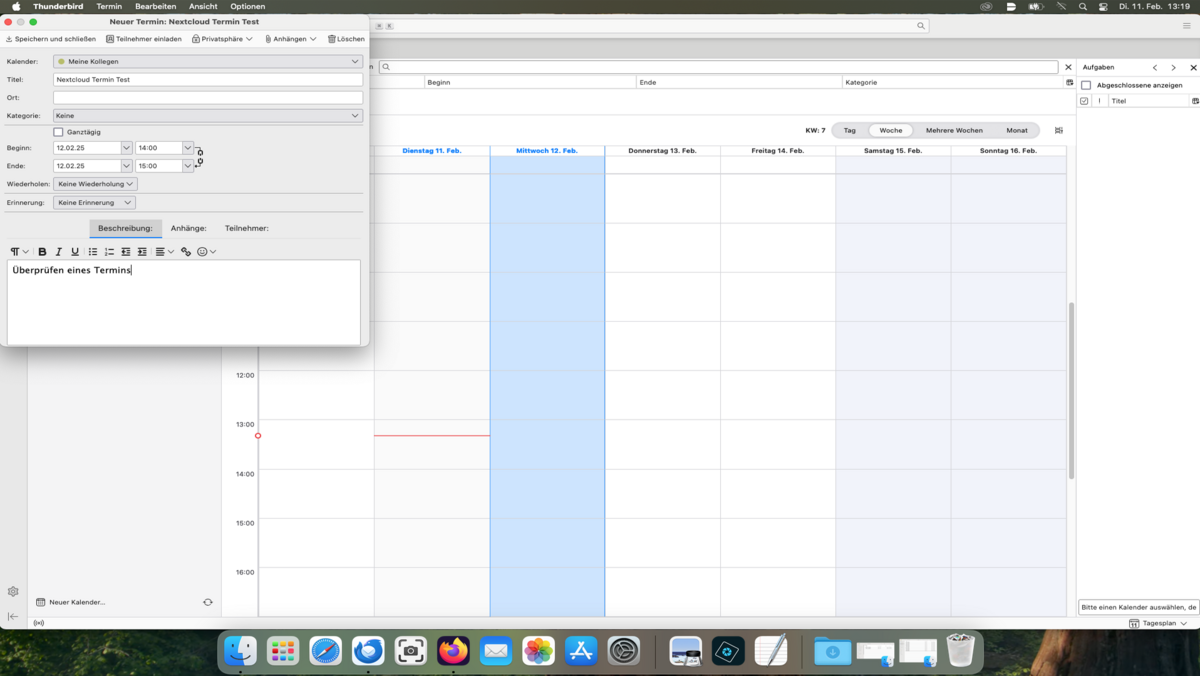This screenshot has height=676, width=1200.
Task: Open the Ansicht menu in menu bar
Action: click(x=203, y=6)
